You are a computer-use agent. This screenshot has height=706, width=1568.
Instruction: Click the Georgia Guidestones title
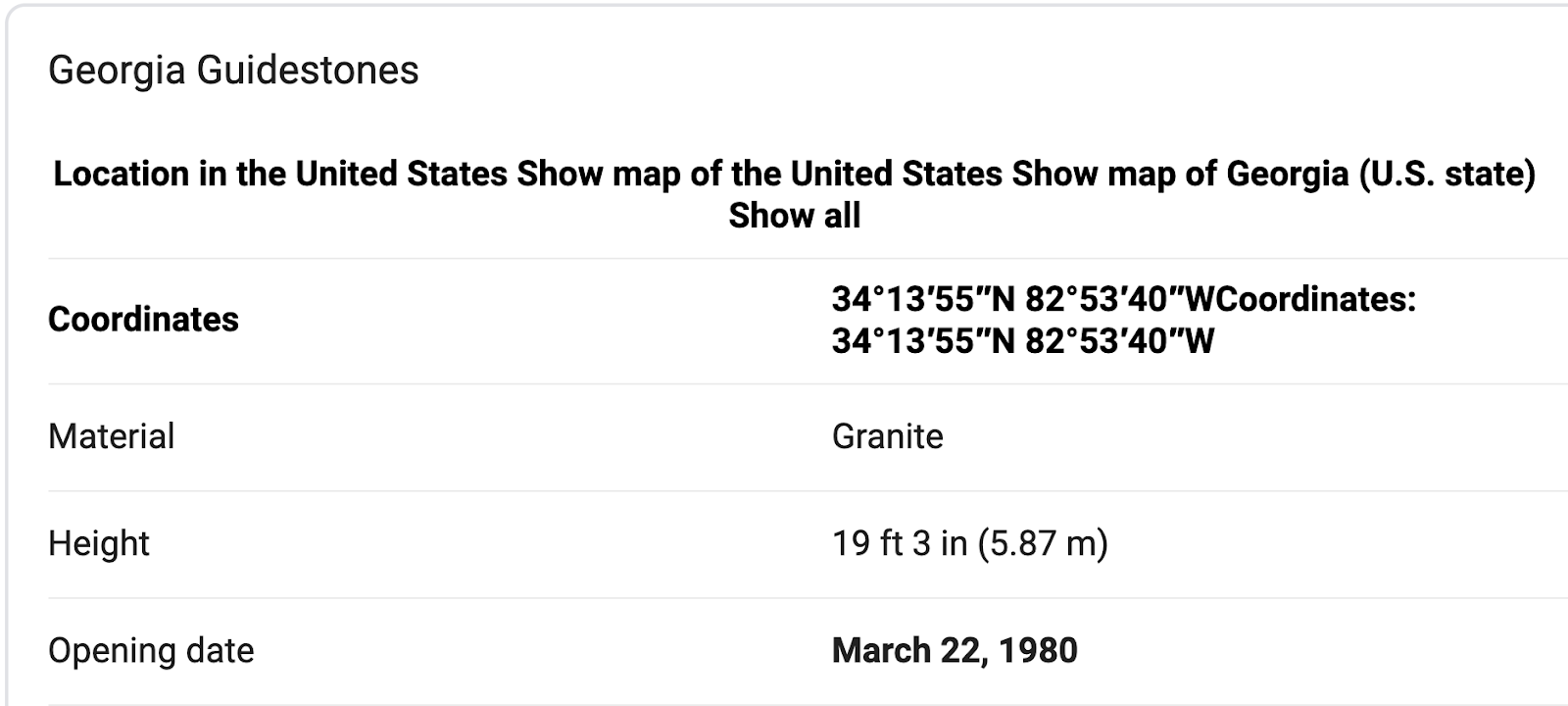point(233,71)
